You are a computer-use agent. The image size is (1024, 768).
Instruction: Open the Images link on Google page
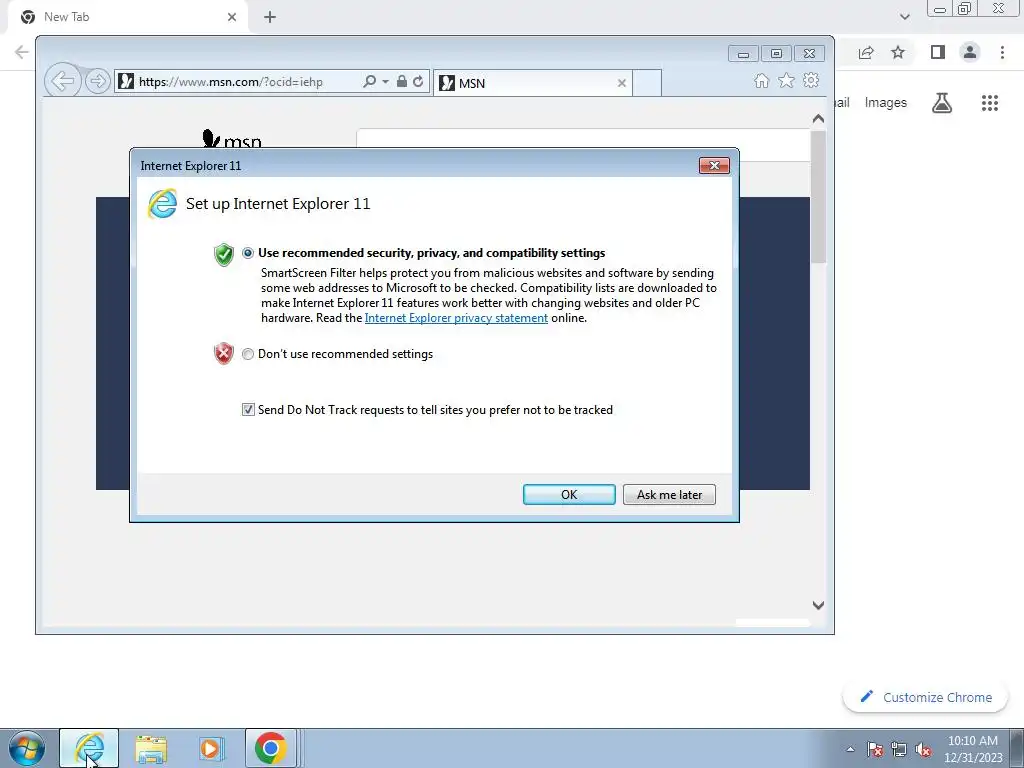(x=886, y=103)
